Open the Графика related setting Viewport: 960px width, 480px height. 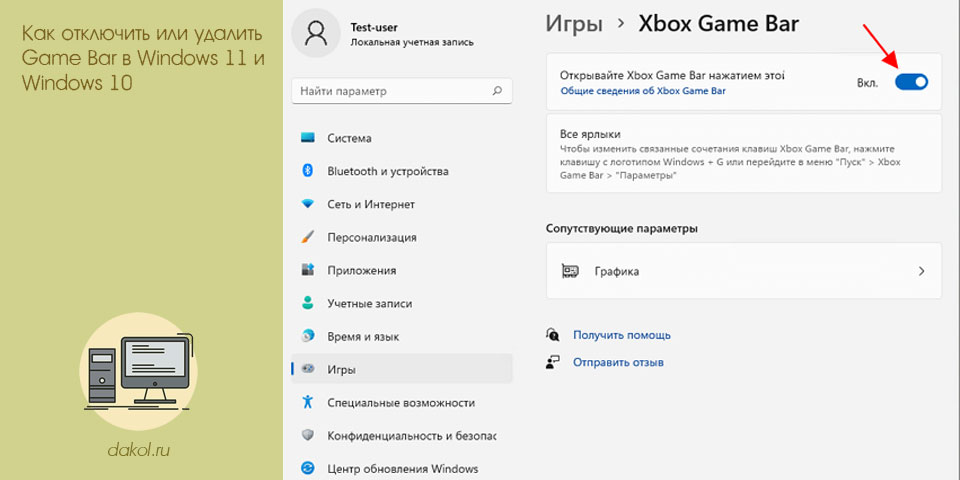[743, 271]
